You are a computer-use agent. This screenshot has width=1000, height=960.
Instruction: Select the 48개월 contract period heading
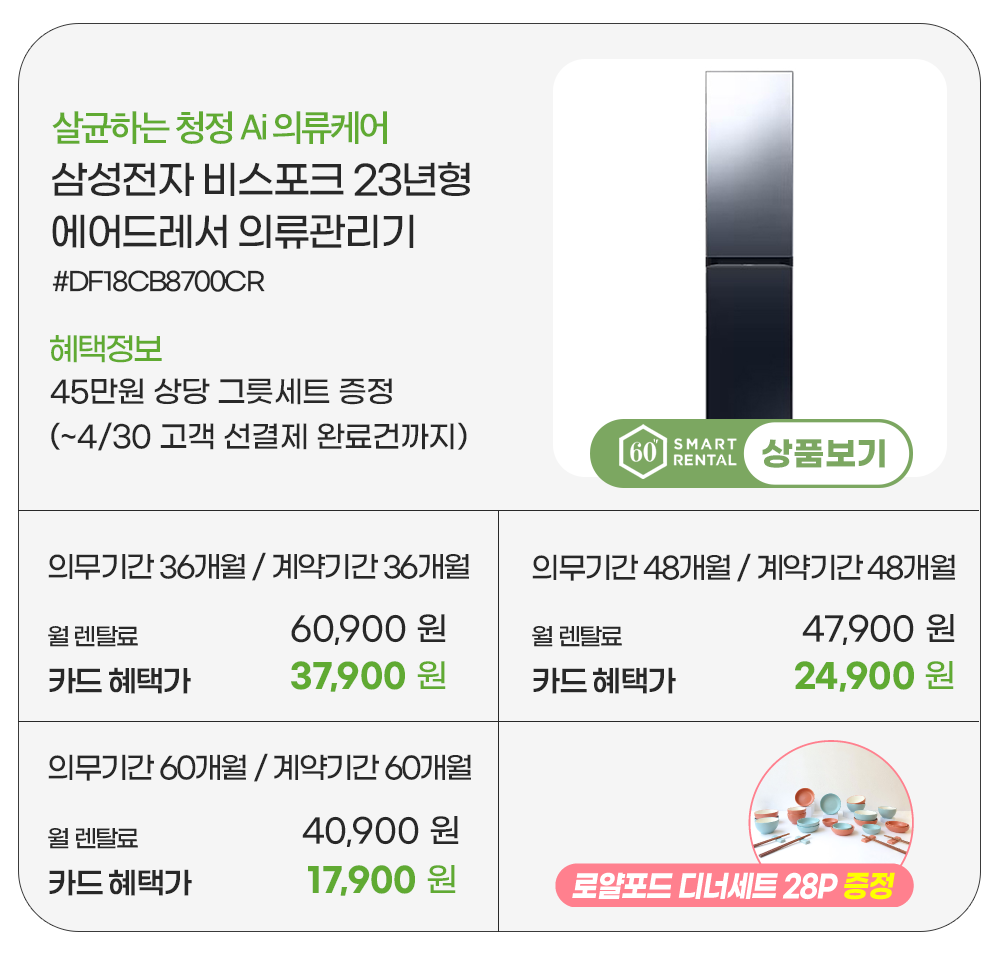[x=743, y=568]
